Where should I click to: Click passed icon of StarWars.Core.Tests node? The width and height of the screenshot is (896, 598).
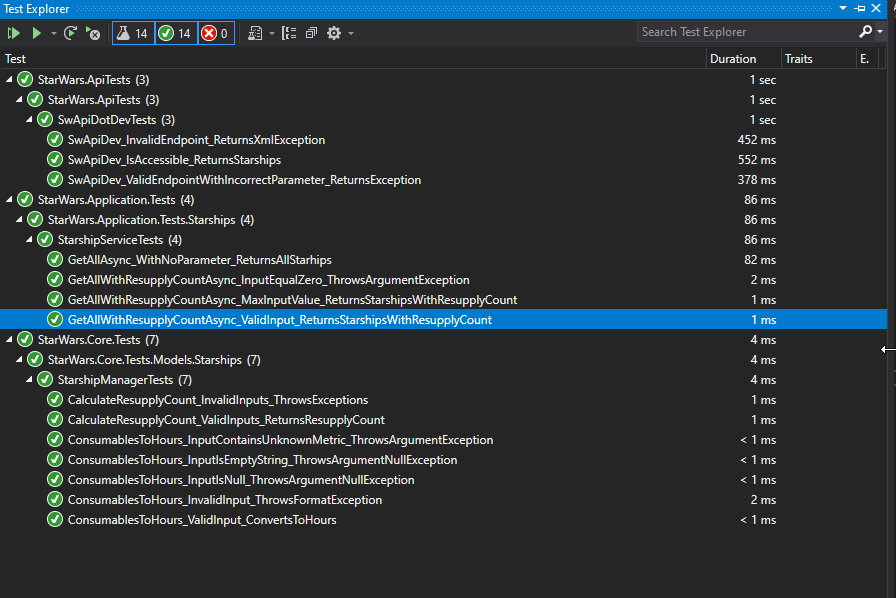(25, 340)
